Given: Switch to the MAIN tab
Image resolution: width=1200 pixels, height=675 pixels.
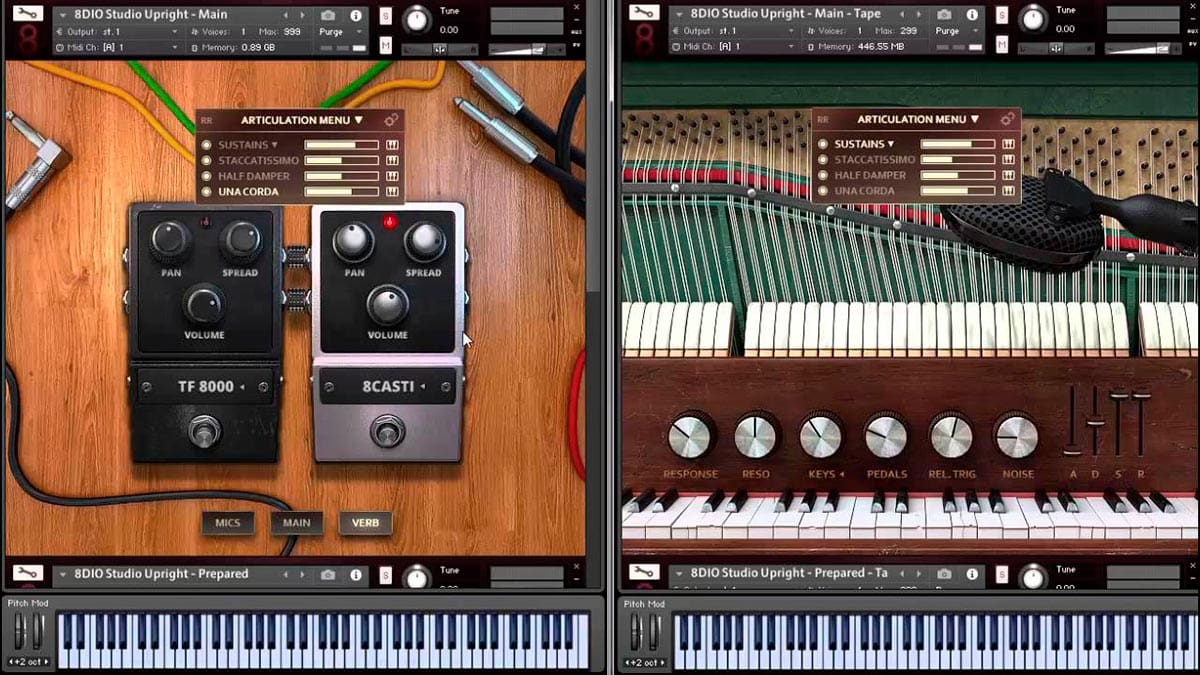Looking at the screenshot, I should point(296,523).
